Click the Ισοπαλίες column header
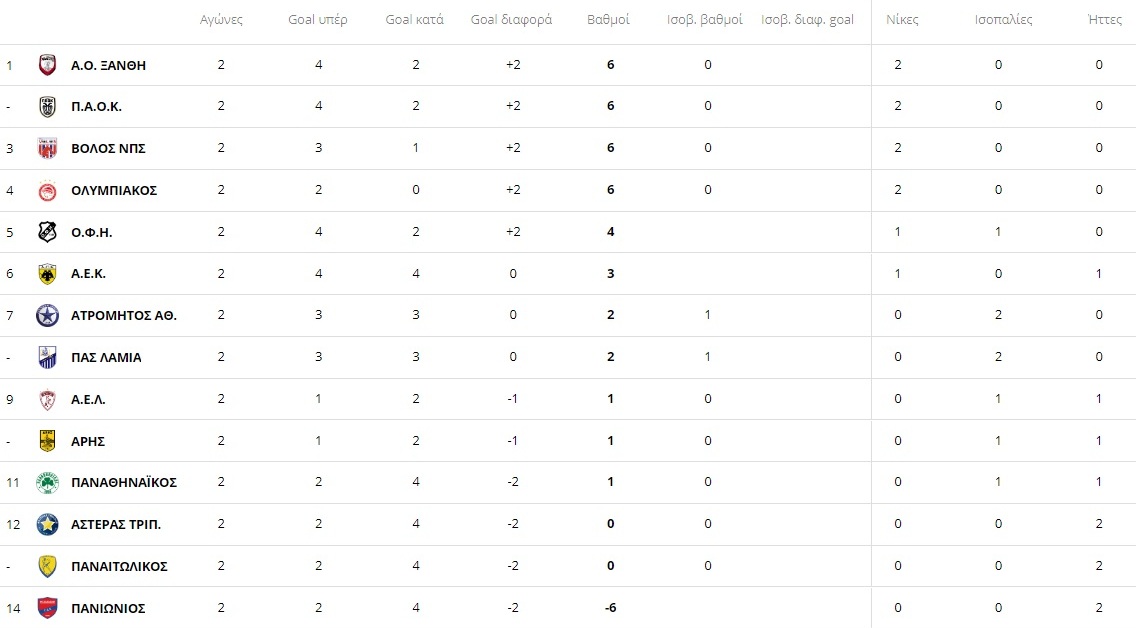Screen dimensions: 1136x628 1003,20
